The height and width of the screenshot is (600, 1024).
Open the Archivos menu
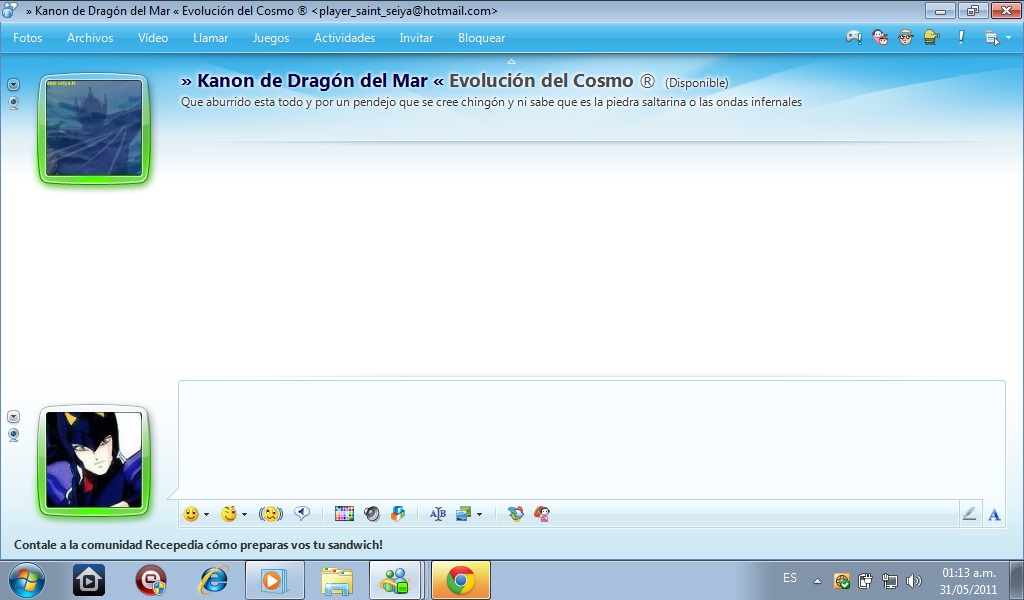tap(90, 38)
